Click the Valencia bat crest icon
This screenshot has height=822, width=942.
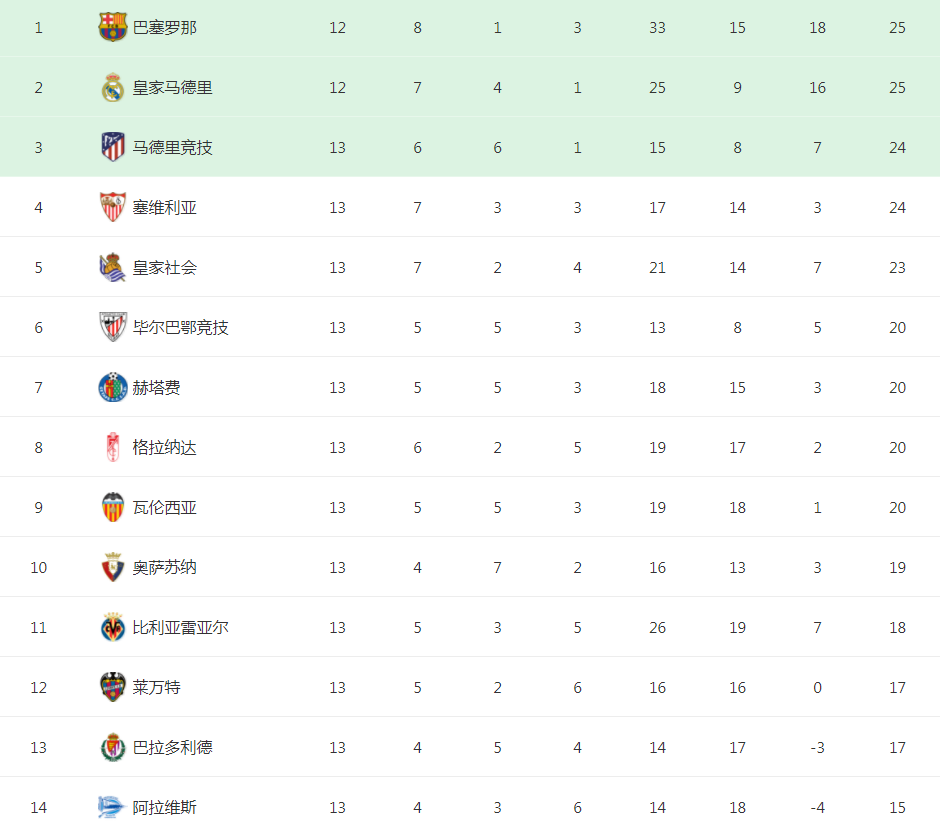point(113,507)
